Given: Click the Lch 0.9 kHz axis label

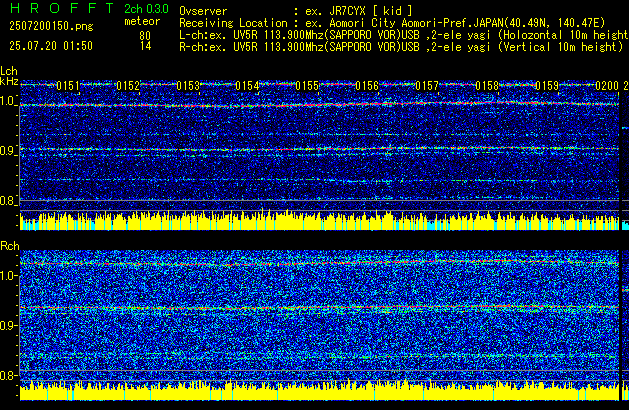Looking at the screenshot, I should point(8,151).
